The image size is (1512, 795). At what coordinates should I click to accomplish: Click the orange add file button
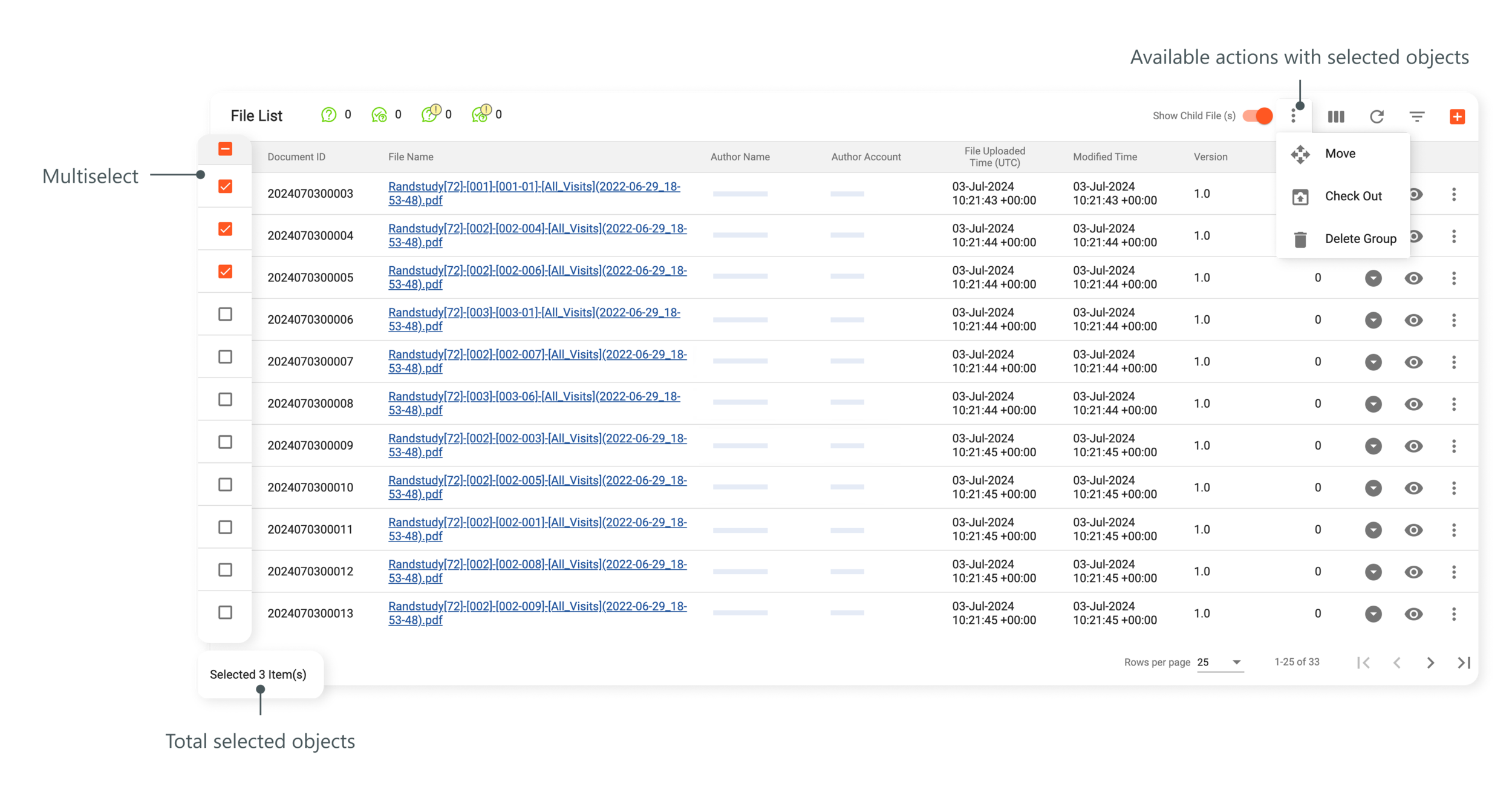click(1458, 116)
